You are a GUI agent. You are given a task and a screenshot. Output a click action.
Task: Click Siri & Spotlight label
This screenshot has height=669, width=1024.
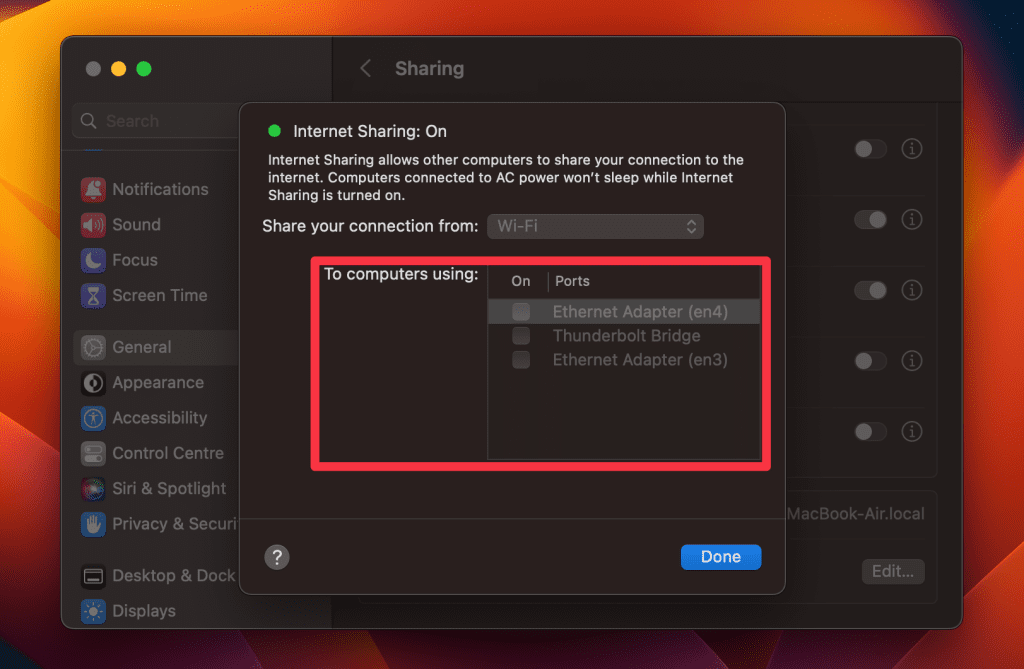tap(169, 489)
